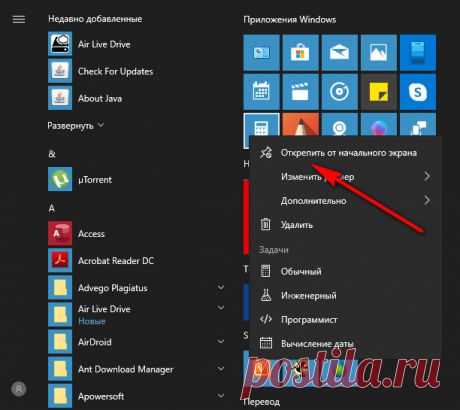Open the Advego Plagiatus folder icon
The image size is (460, 410).
pos(60,288)
